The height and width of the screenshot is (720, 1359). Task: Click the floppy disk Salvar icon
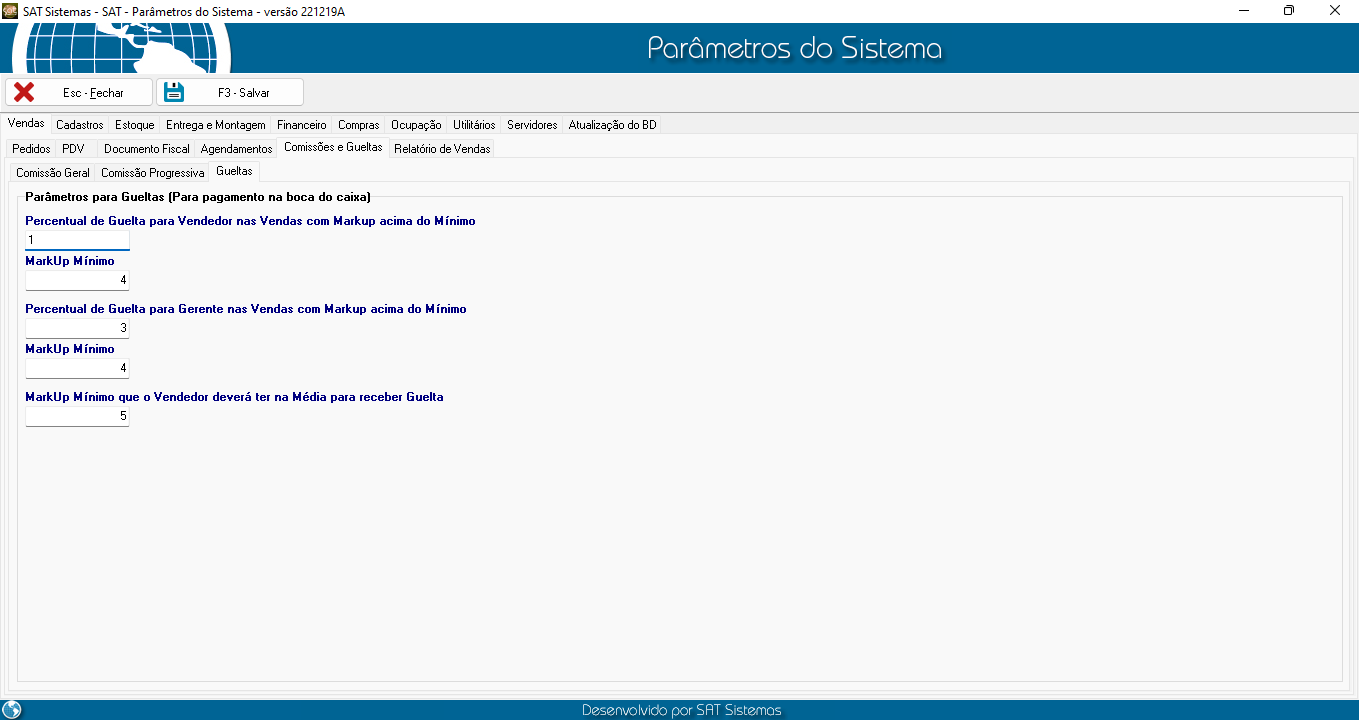pos(175,92)
